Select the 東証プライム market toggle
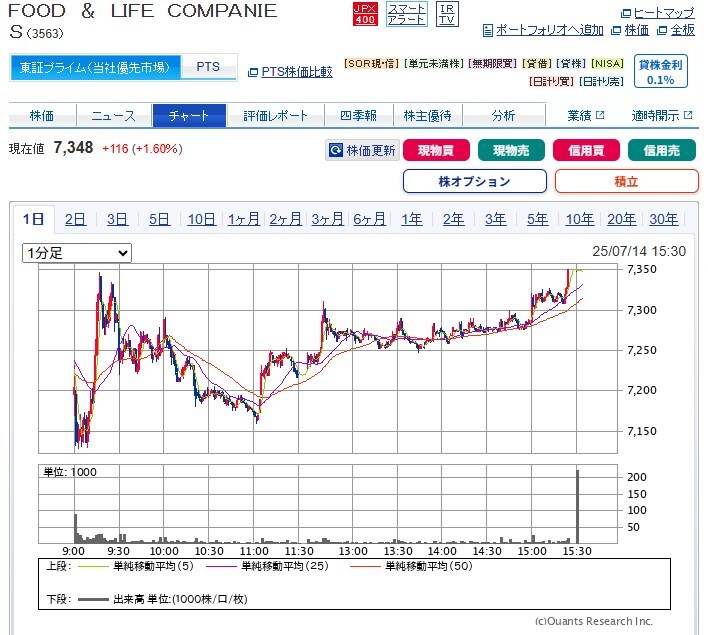The height and width of the screenshot is (635, 708). click(x=95, y=67)
